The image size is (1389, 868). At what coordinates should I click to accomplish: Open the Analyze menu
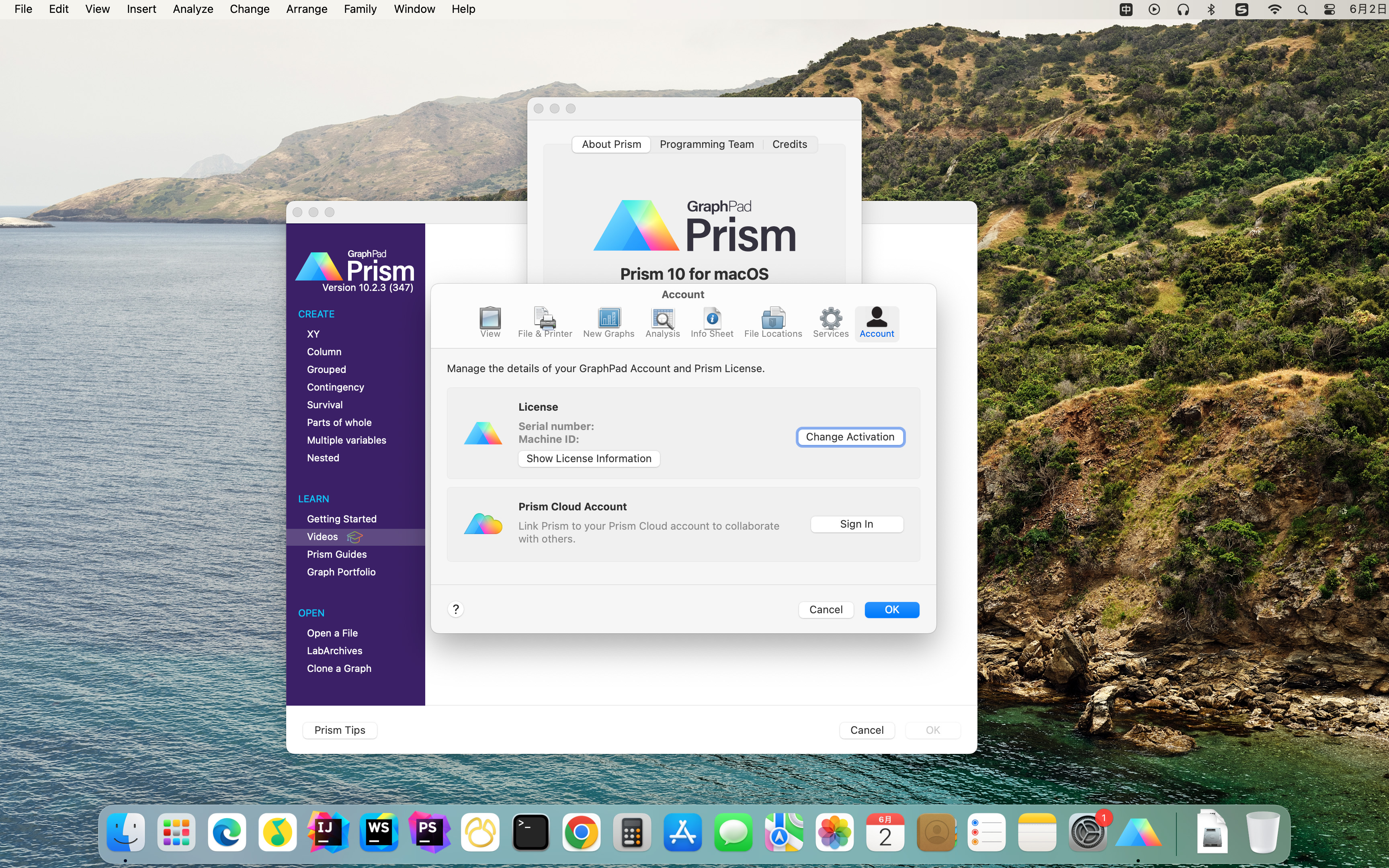[x=193, y=9]
